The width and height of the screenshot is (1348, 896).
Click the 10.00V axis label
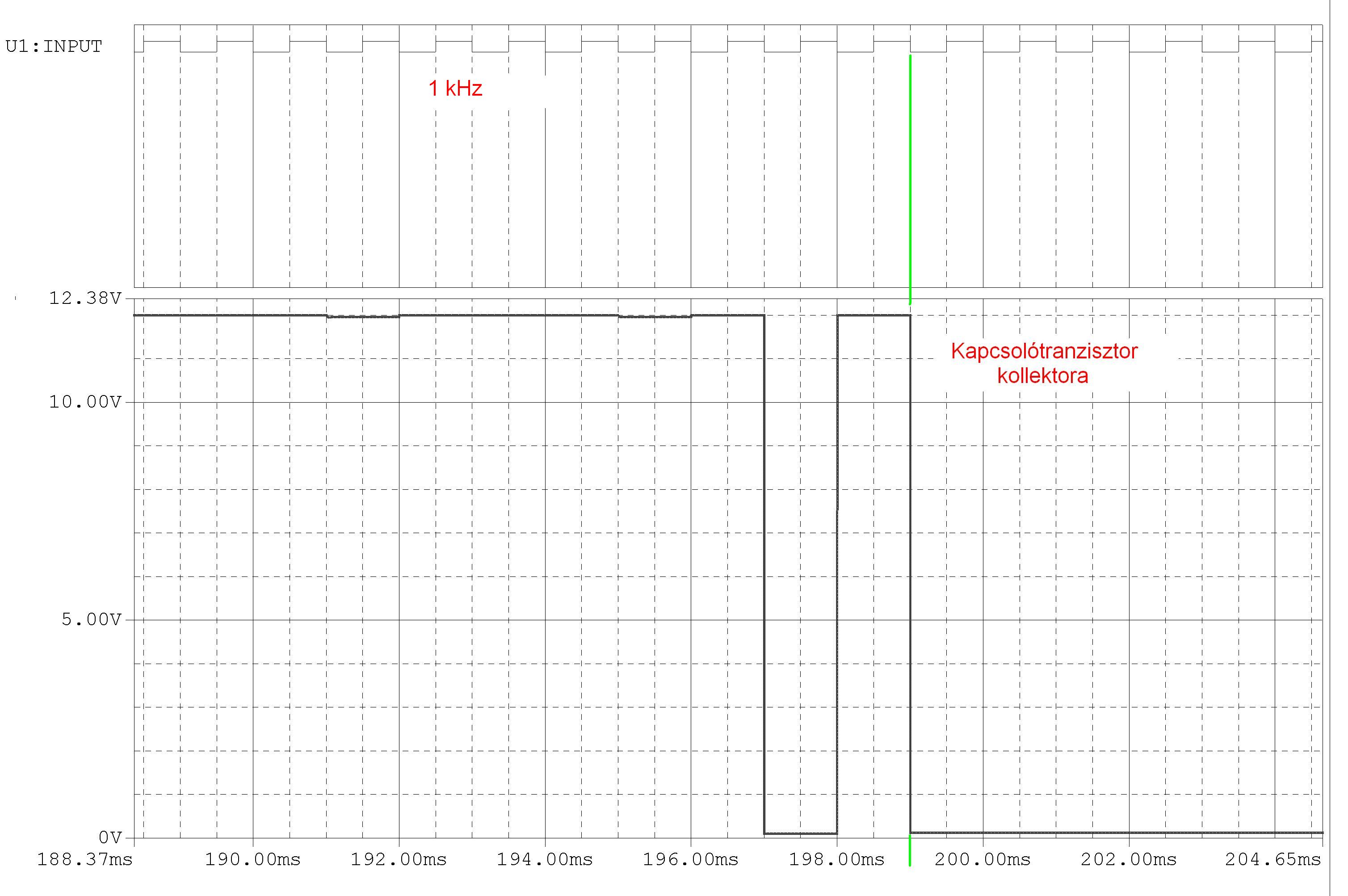[x=85, y=402]
